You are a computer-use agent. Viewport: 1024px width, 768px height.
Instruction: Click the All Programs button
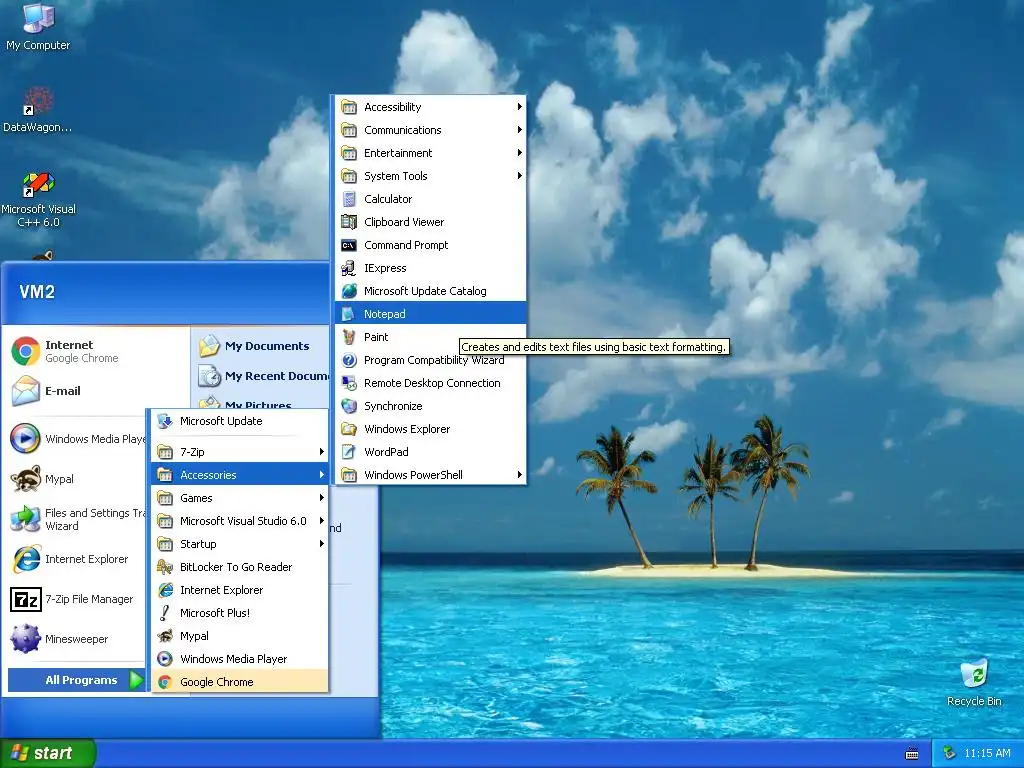[x=77, y=680]
